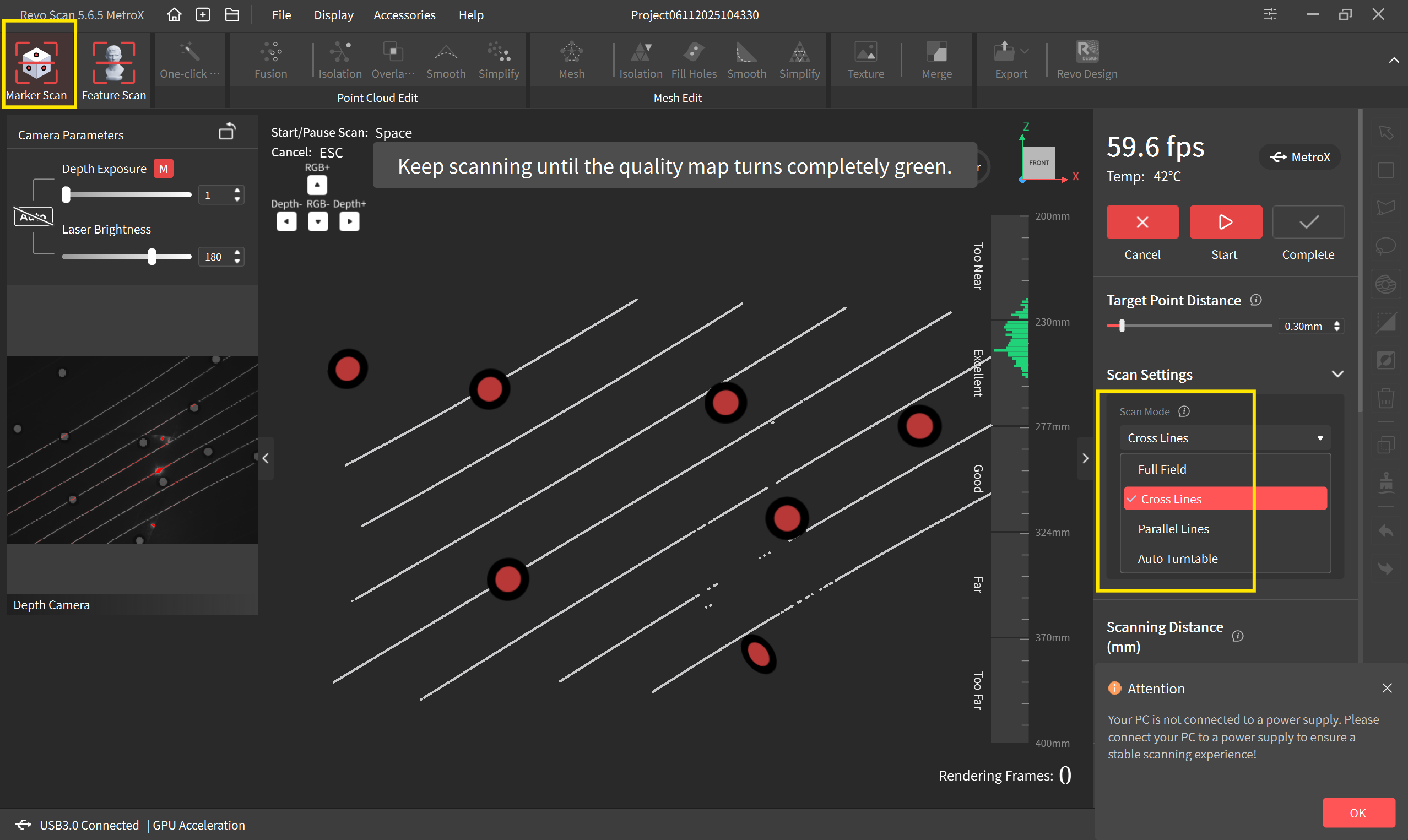Viewport: 1408px width, 840px height.
Task: Click Point Cloud Isolation tool
Action: (340, 61)
